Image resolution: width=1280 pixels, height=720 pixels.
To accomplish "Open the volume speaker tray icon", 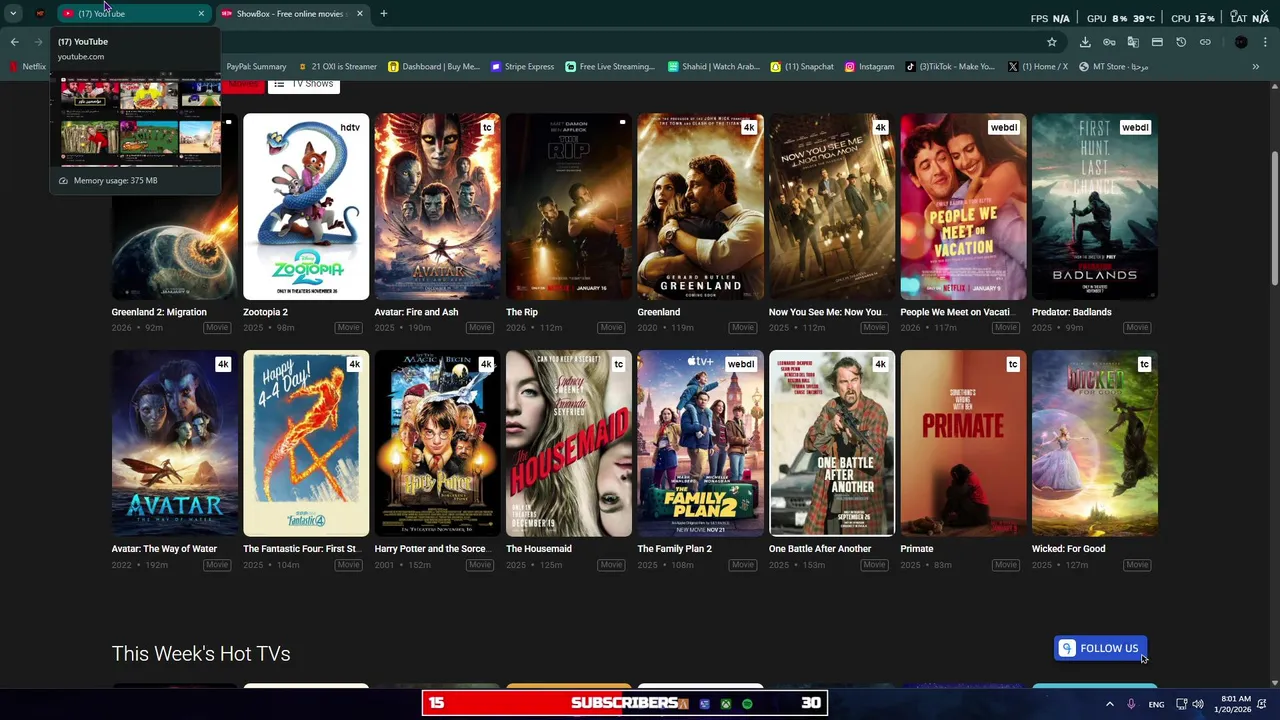I will click(1198, 704).
